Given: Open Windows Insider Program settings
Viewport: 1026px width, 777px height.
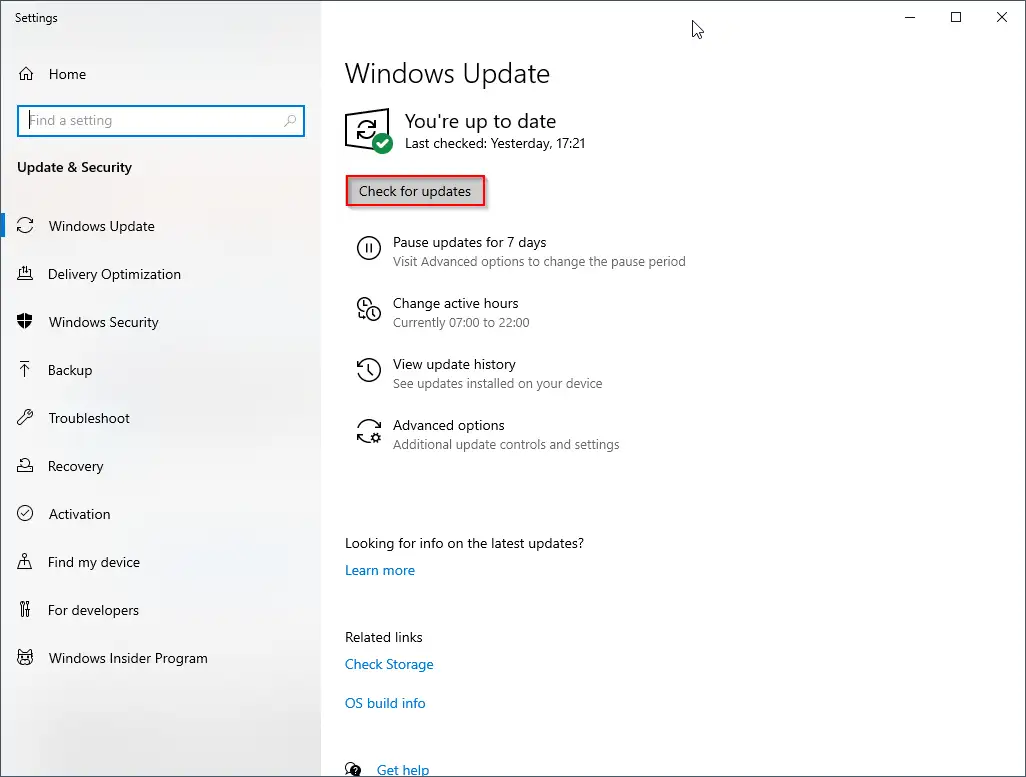Looking at the screenshot, I should point(128,658).
